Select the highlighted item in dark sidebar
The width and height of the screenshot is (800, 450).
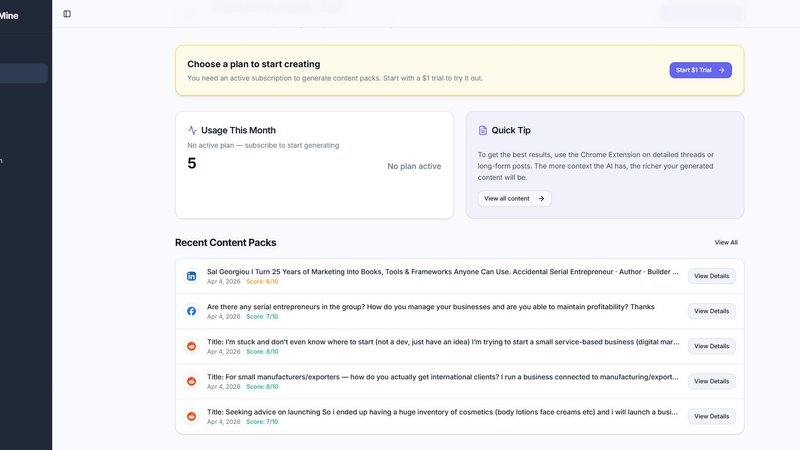tap(24, 73)
